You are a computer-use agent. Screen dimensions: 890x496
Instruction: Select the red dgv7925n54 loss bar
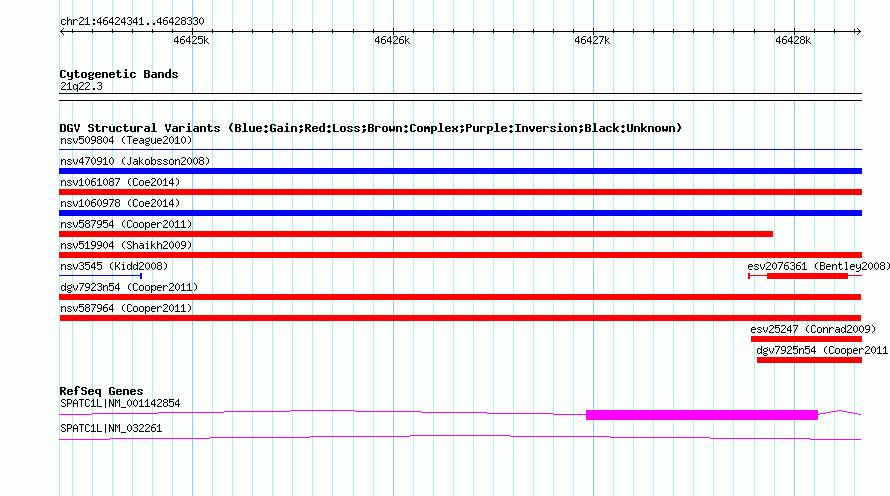(x=809, y=360)
